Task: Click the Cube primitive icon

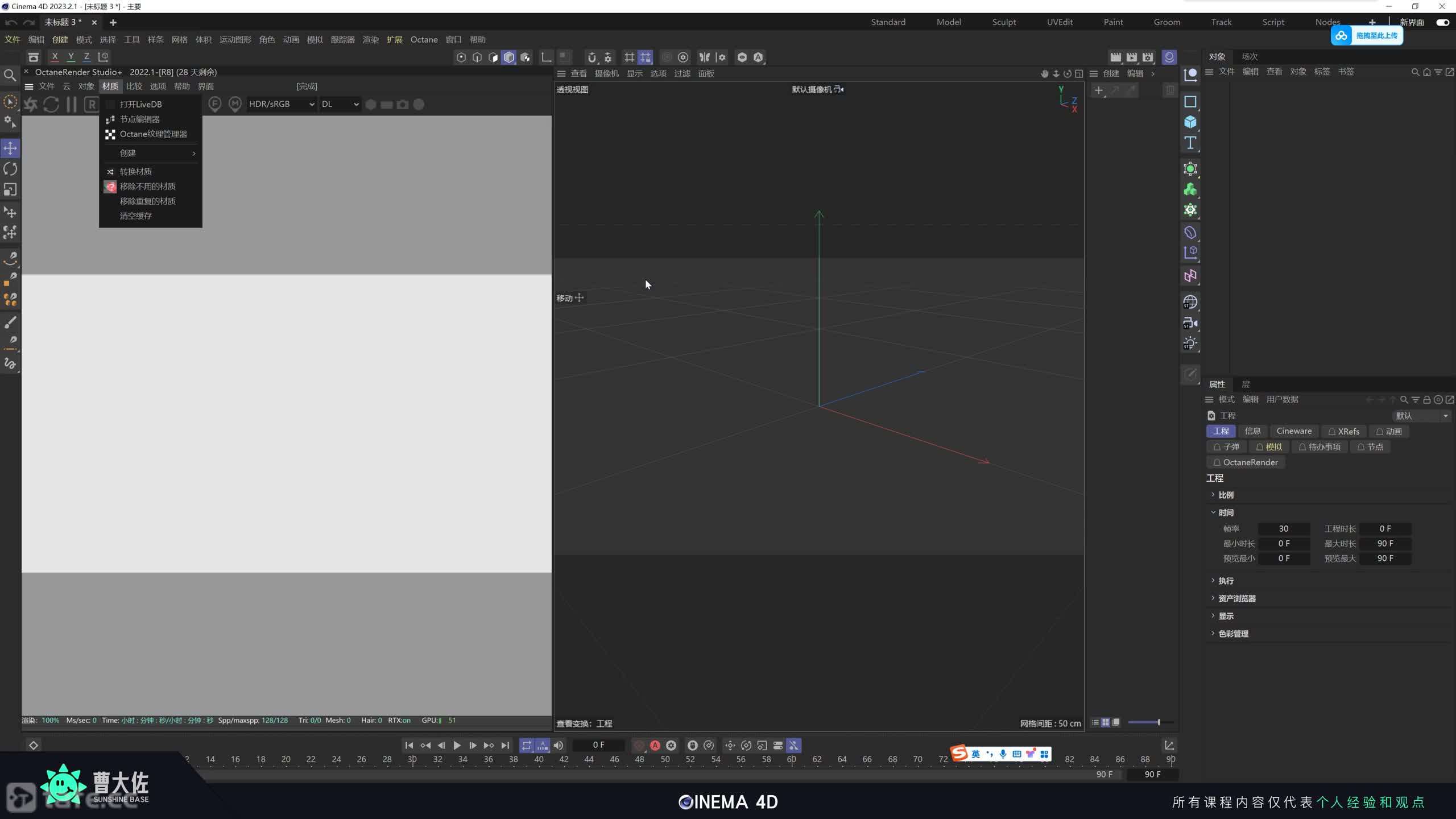Action: [1190, 122]
